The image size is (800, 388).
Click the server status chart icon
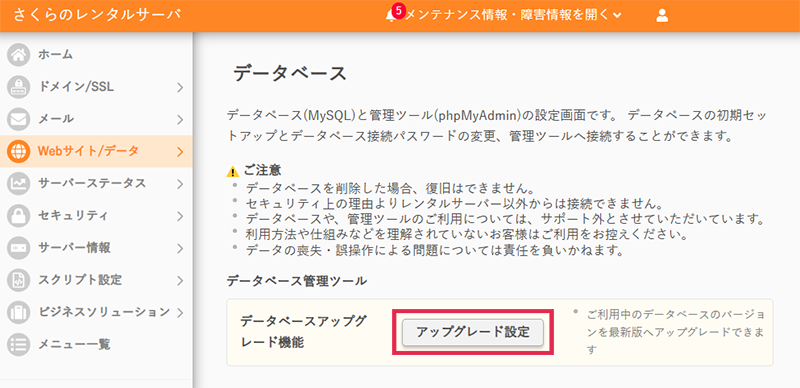tap(18, 183)
